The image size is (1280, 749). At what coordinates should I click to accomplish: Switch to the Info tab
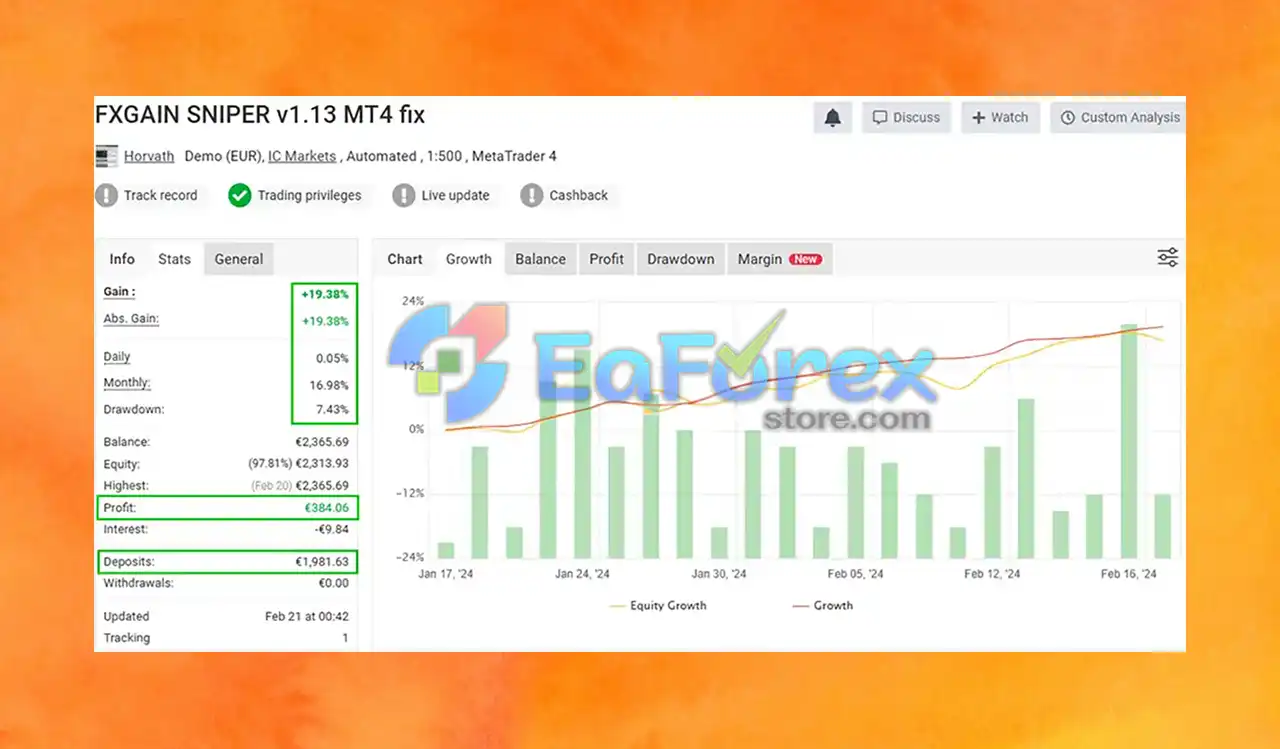pyautogui.click(x=122, y=259)
